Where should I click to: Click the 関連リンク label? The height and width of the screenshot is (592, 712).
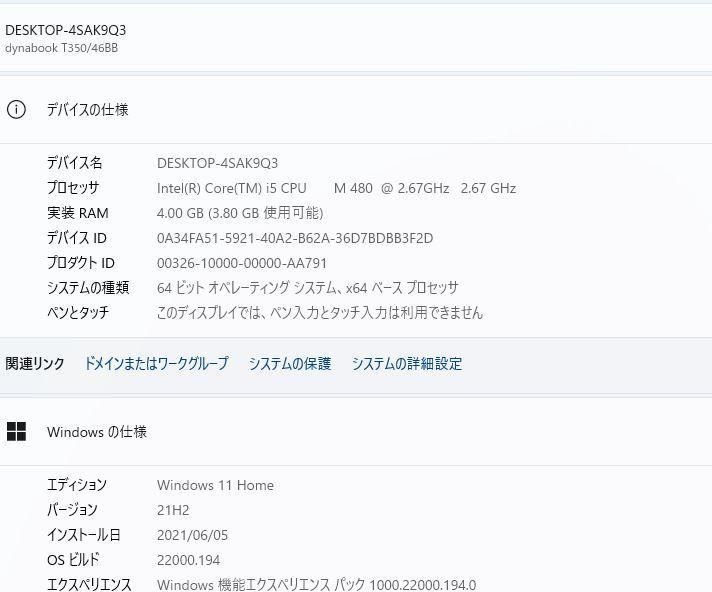pyautogui.click(x=35, y=363)
